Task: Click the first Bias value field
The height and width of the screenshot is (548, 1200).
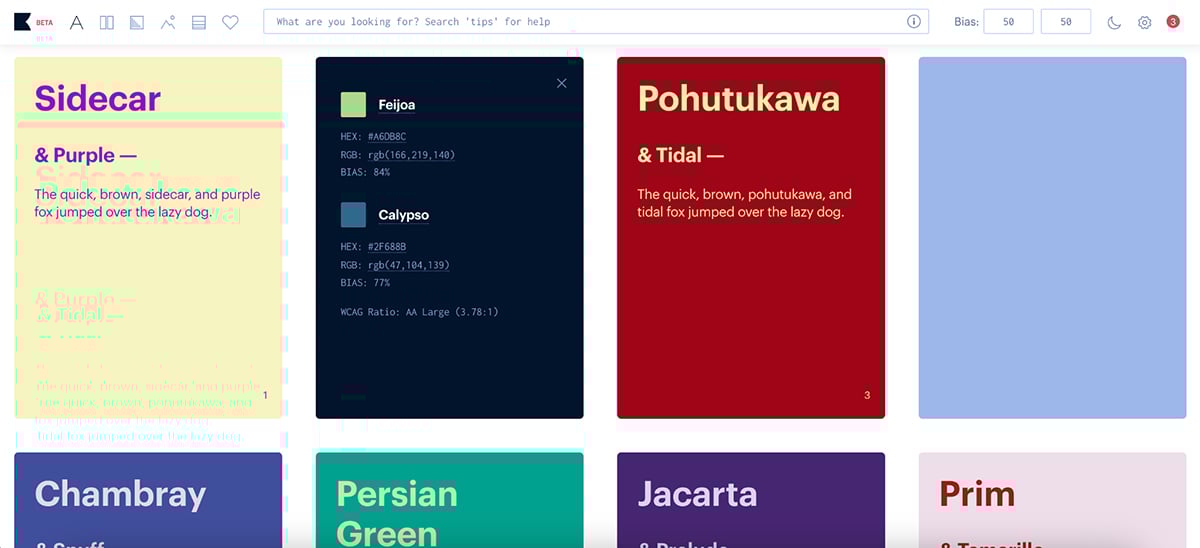Action: click(x=1008, y=22)
